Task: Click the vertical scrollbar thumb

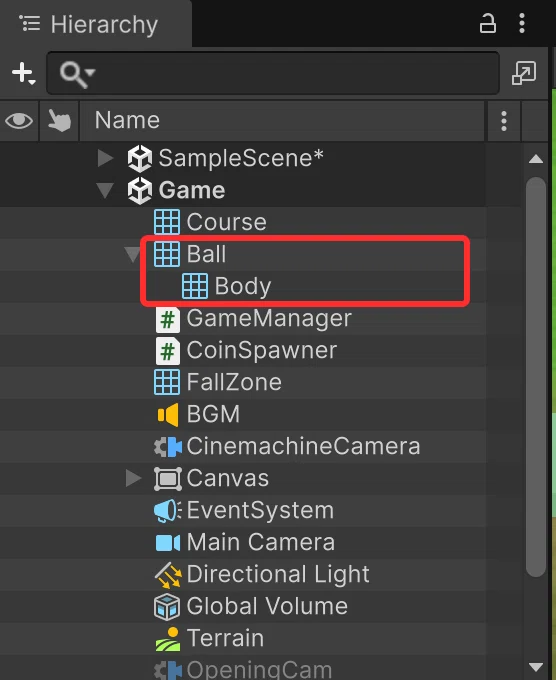Action: click(536, 377)
